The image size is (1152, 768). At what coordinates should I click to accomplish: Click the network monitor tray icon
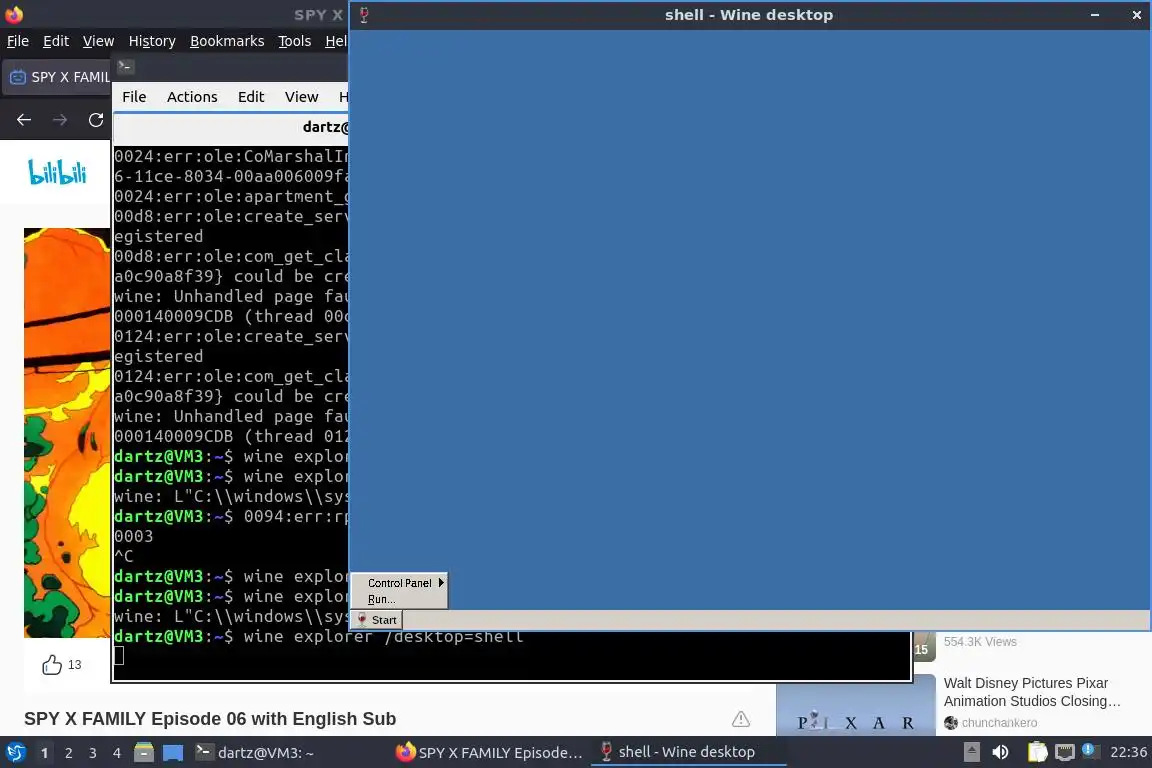click(x=1065, y=752)
